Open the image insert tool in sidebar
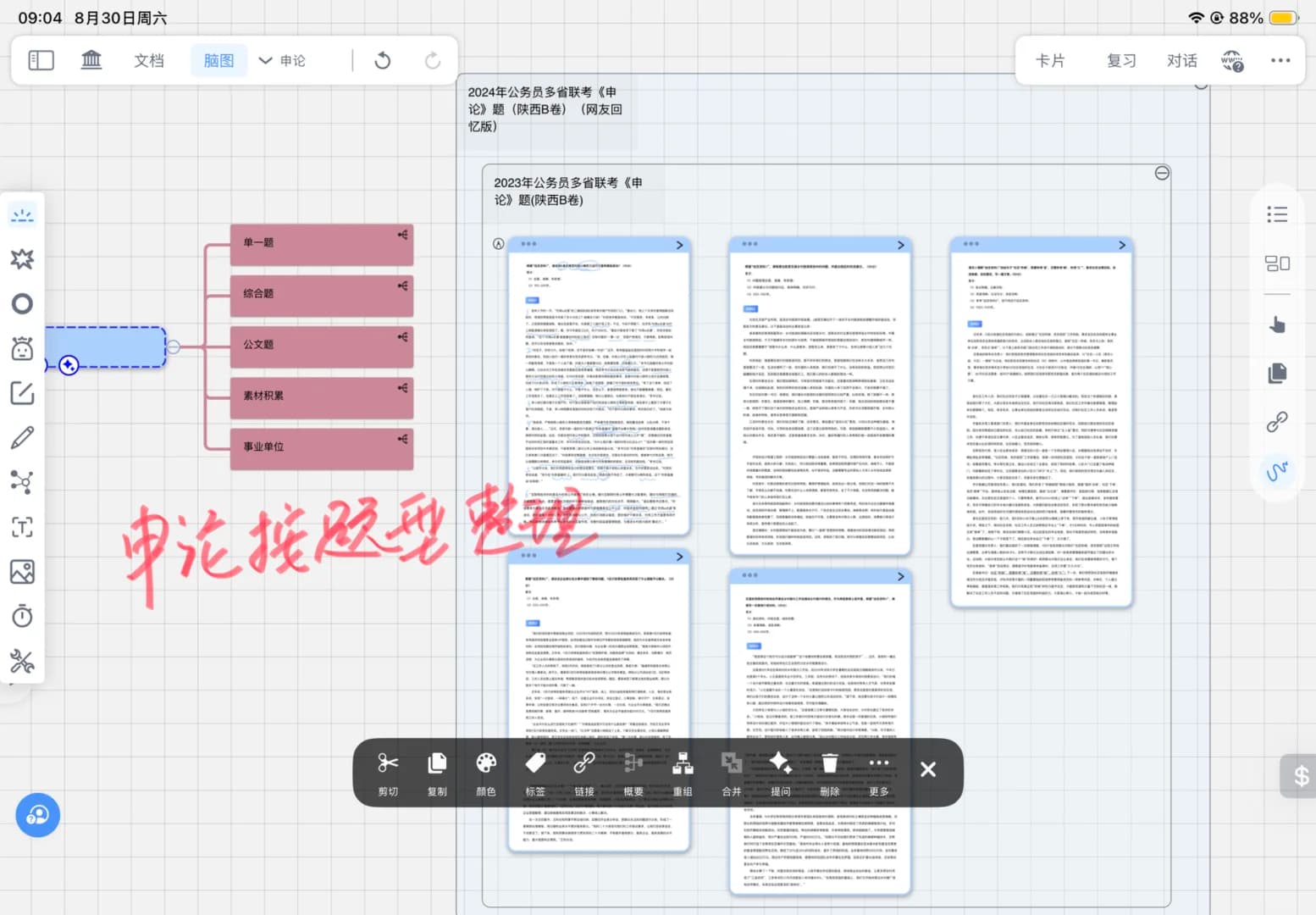Screen dimensions: 1316x915 [x=22, y=572]
